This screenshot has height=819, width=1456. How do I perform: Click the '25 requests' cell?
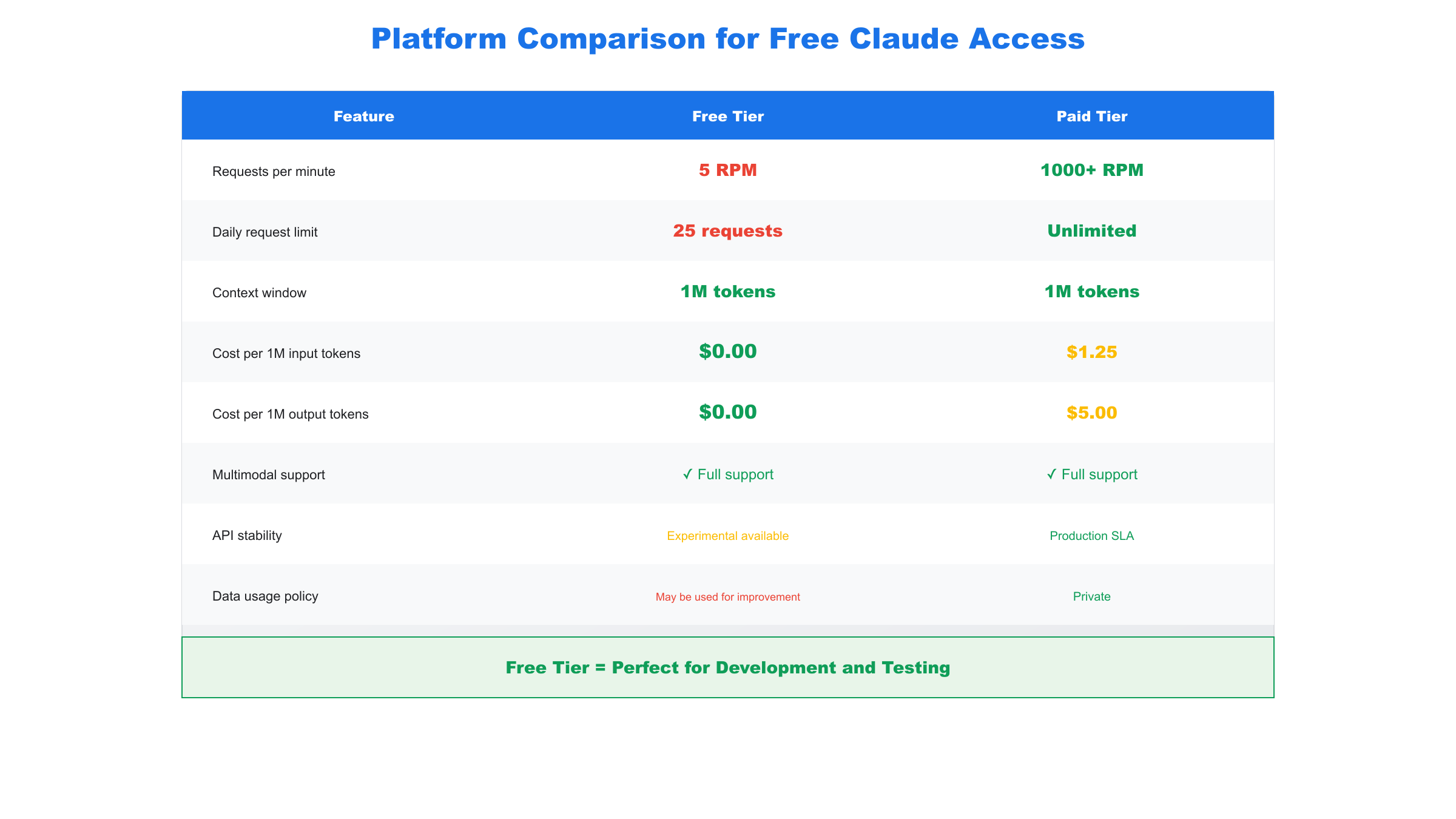[728, 231]
